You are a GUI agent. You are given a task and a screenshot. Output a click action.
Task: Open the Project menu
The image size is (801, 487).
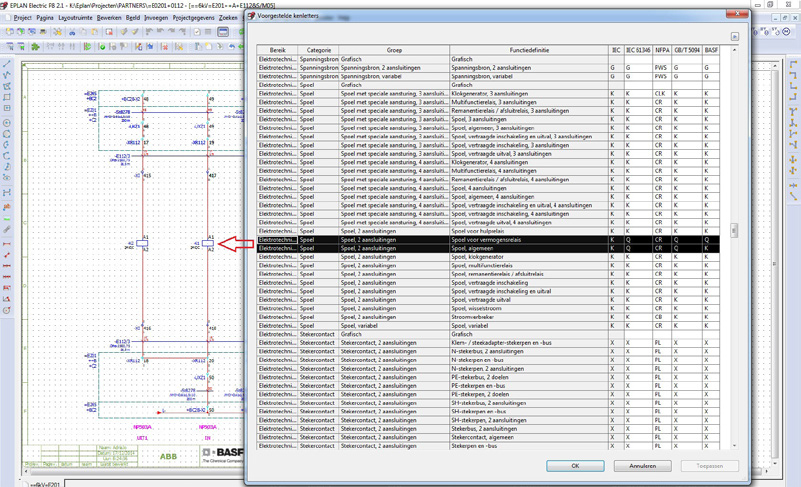click(x=22, y=18)
